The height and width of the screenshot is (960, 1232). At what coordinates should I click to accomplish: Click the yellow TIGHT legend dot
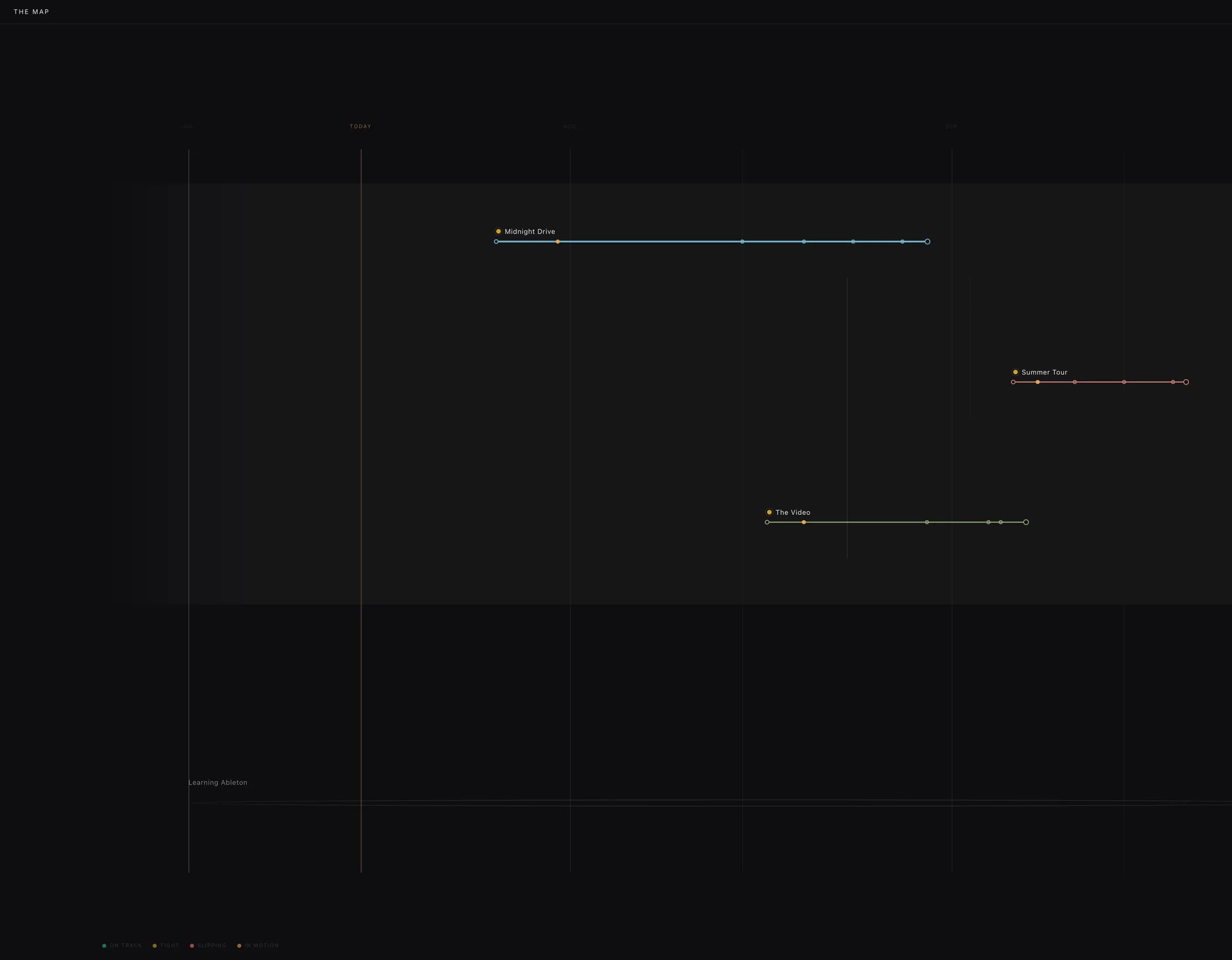(155, 945)
